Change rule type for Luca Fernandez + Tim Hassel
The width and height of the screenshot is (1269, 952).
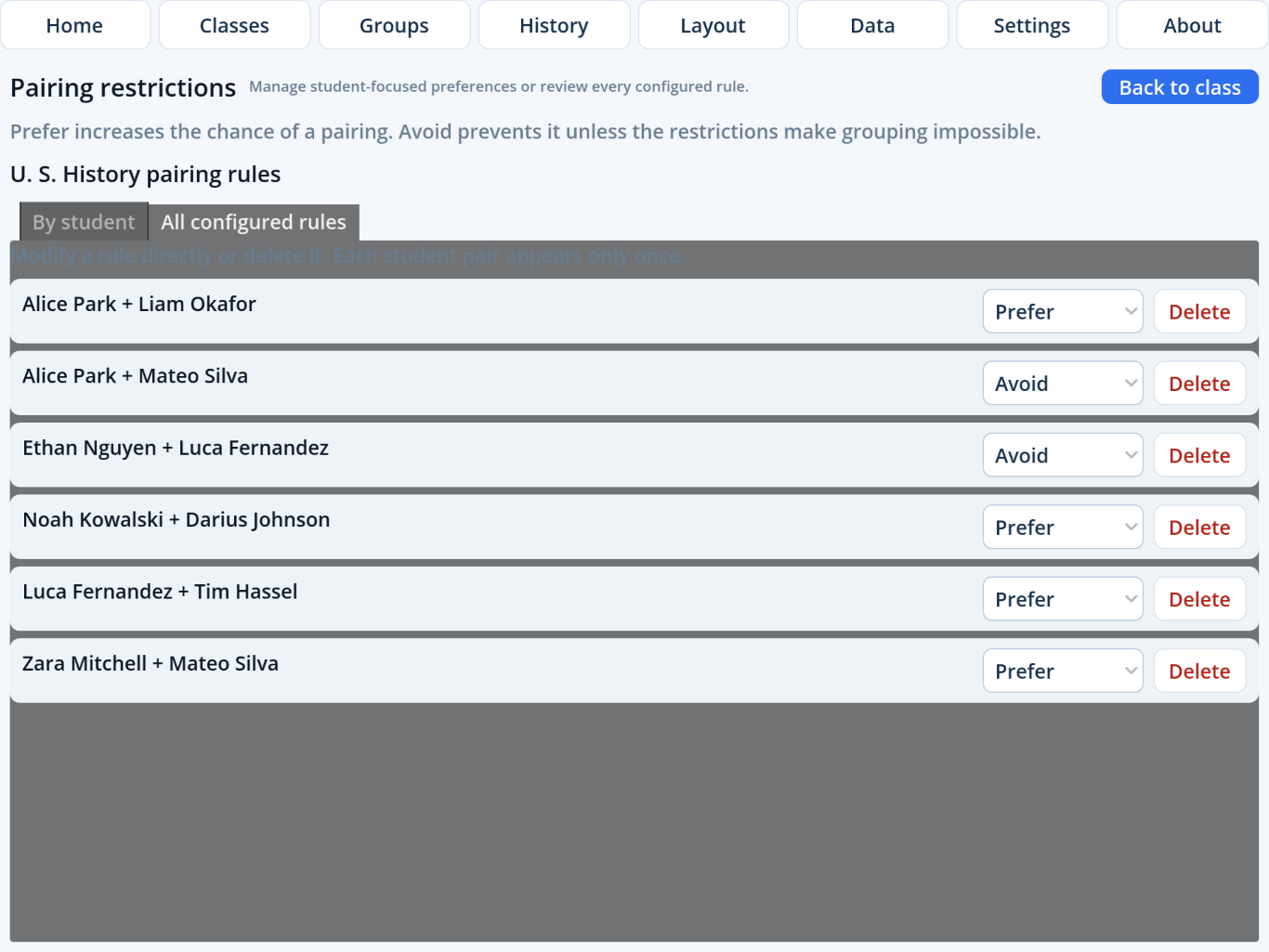(1063, 599)
